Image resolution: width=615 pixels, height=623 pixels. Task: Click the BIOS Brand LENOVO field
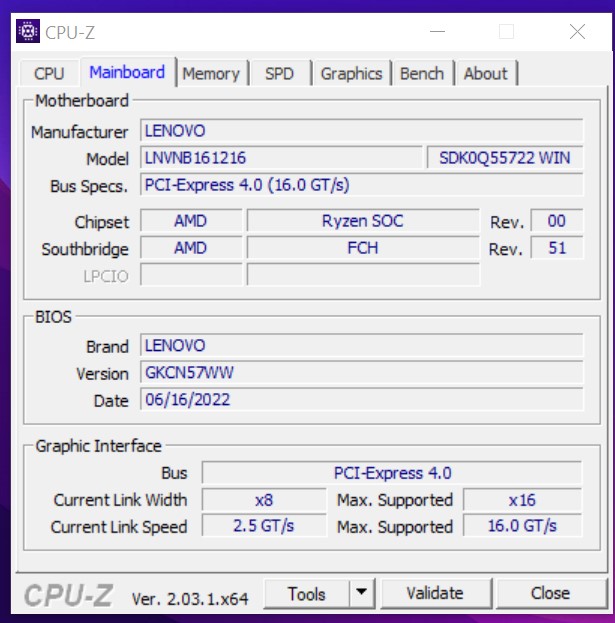click(x=362, y=346)
